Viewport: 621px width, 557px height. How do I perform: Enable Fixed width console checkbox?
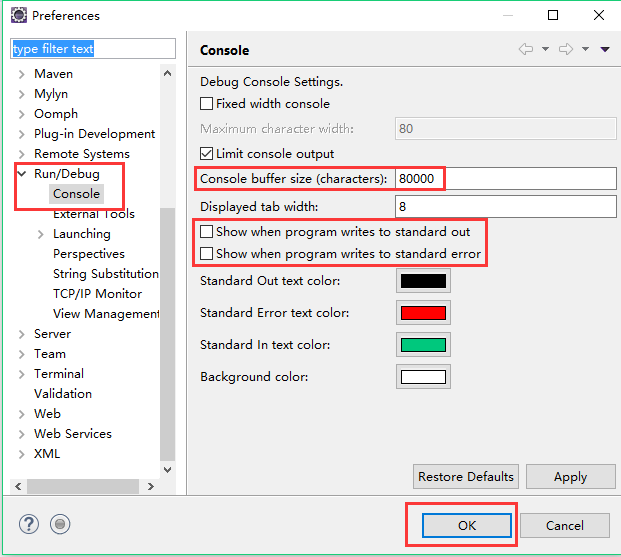(207, 104)
